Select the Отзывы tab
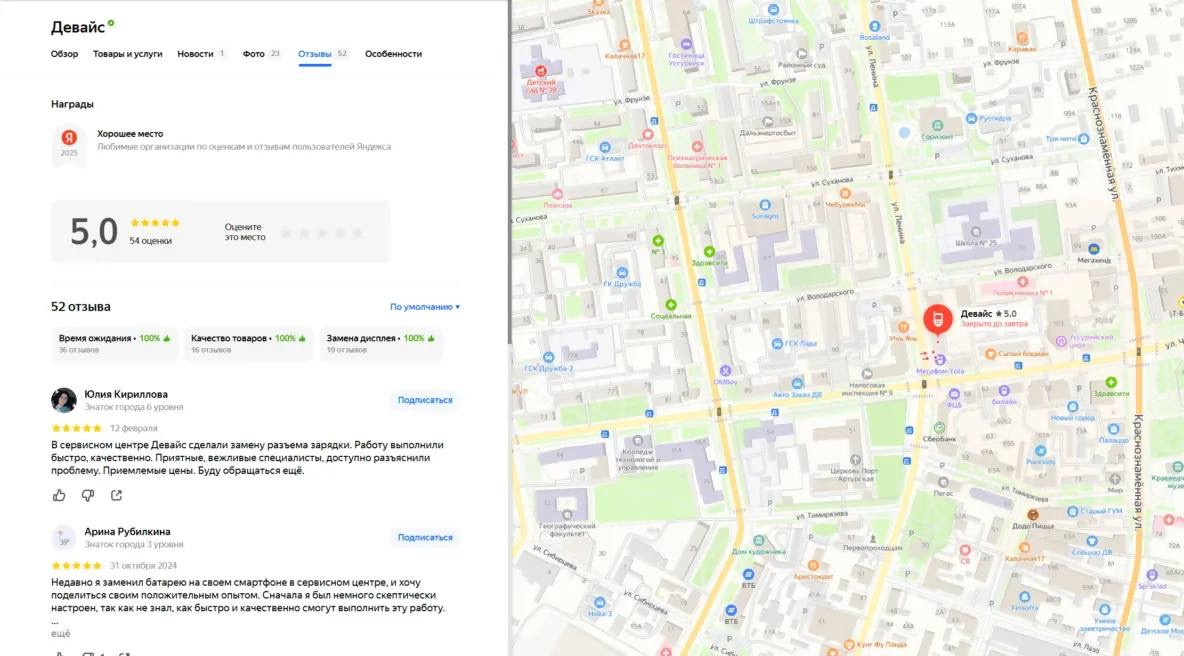The height and width of the screenshot is (656, 1184). tap(315, 54)
